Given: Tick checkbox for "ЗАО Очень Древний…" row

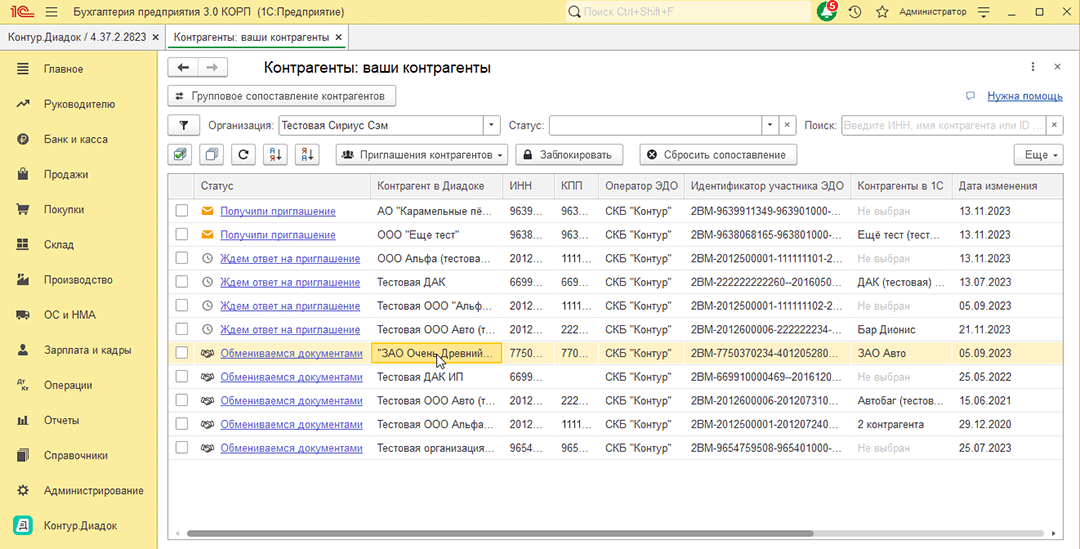Looking at the screenshot, I should pos(181,353).
